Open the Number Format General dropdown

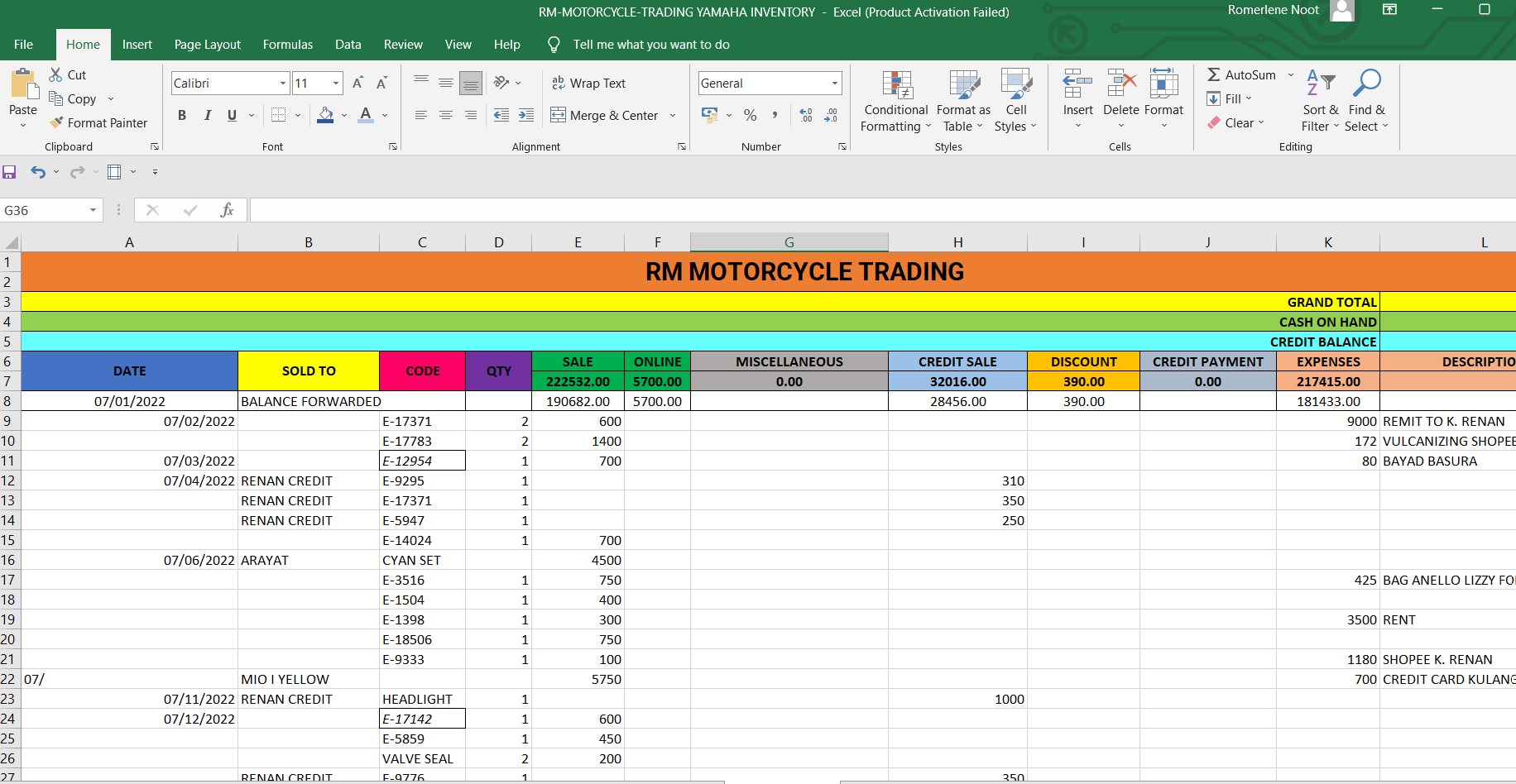(x=835, y=83)
